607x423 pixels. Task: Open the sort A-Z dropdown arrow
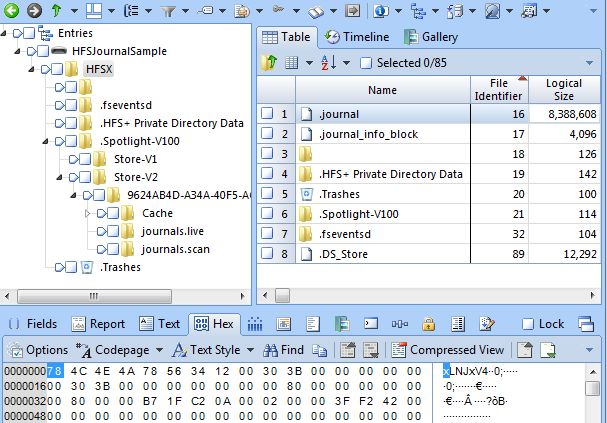click(346, 63)
